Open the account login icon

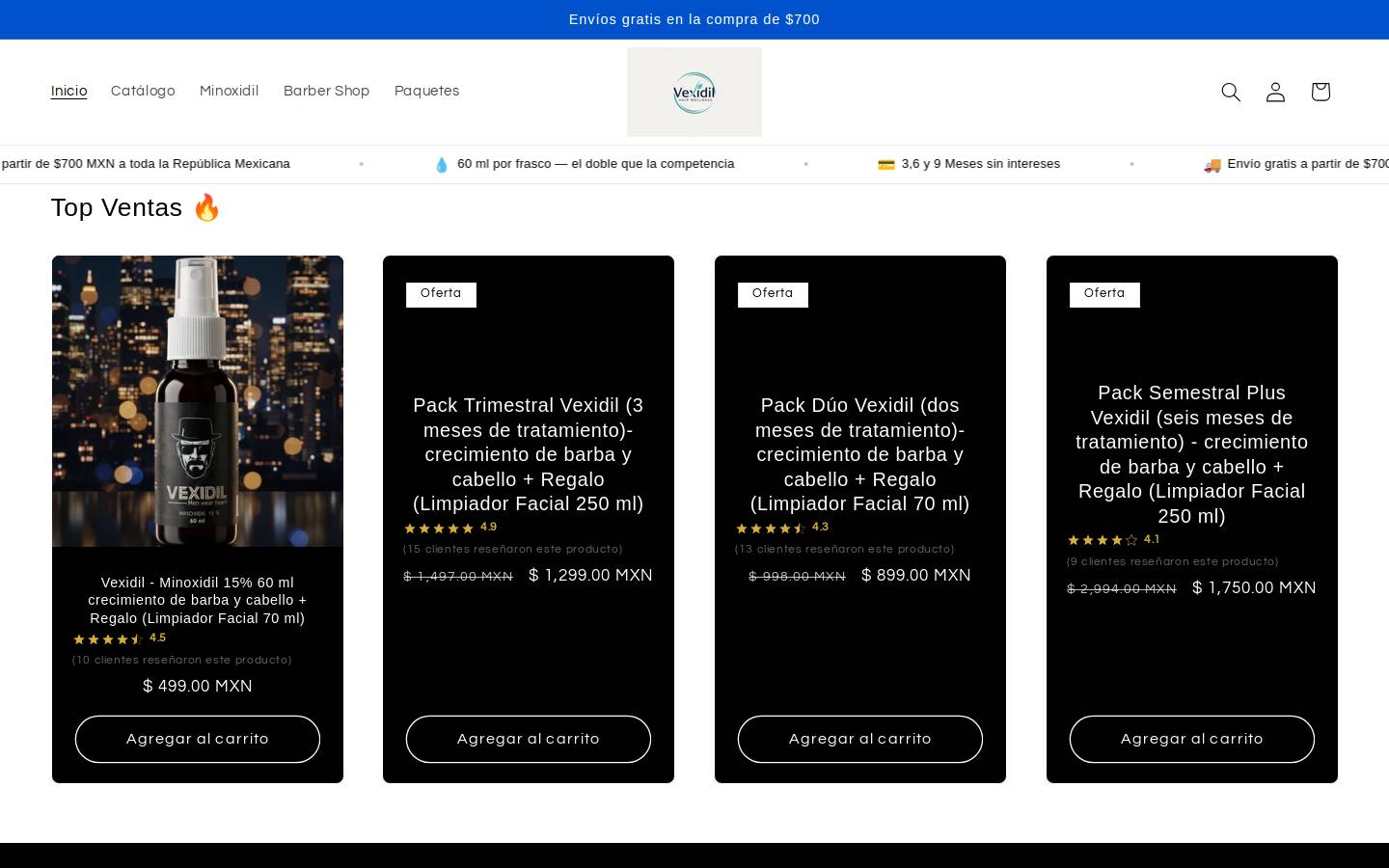(1275, 92)
